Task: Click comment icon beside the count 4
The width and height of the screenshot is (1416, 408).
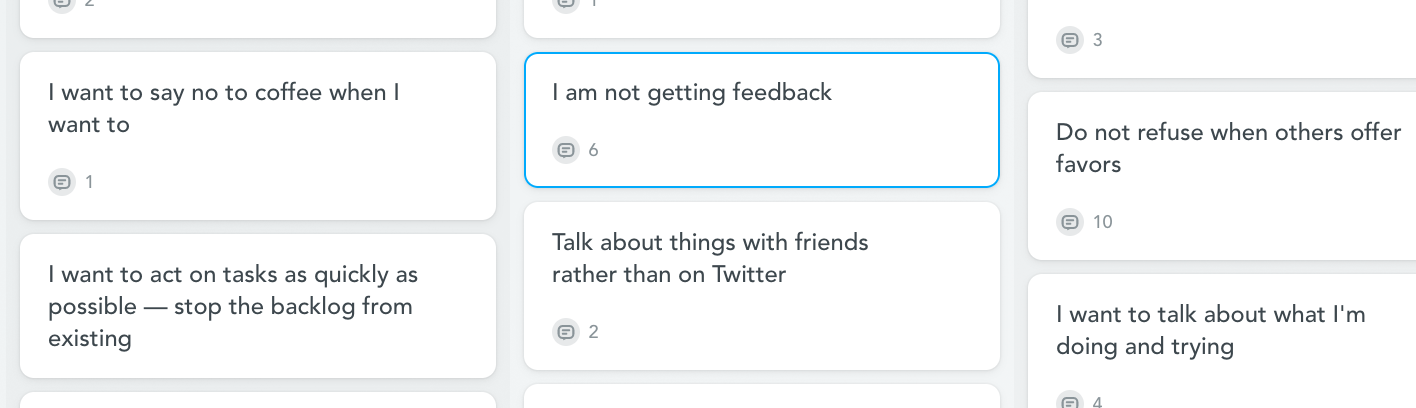Action: pos(1070,401)
